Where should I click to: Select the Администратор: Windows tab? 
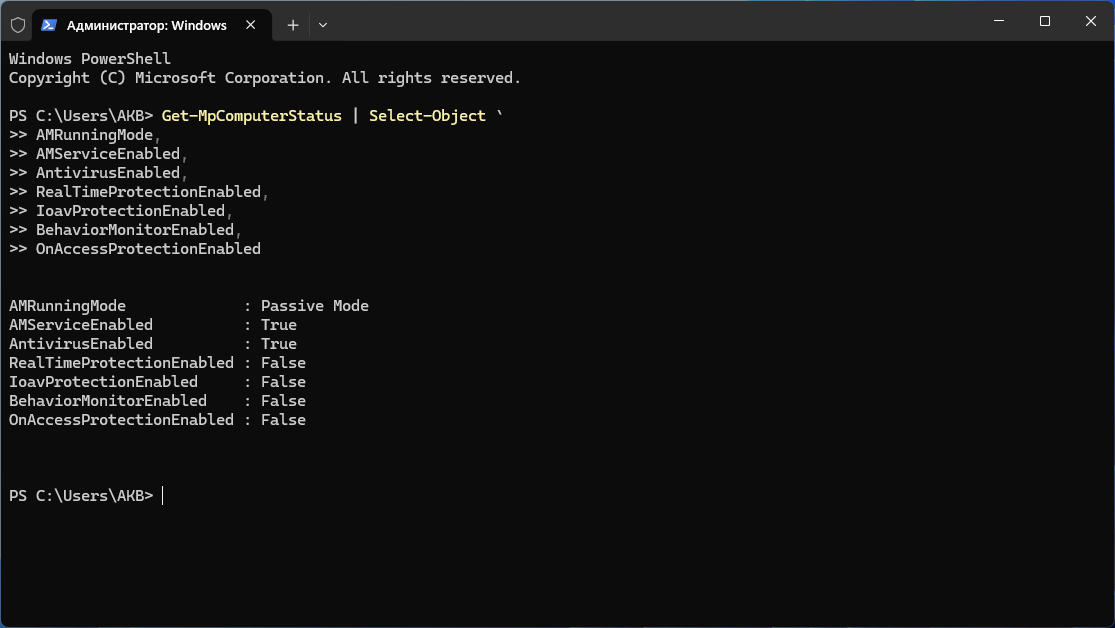[152, 25]
